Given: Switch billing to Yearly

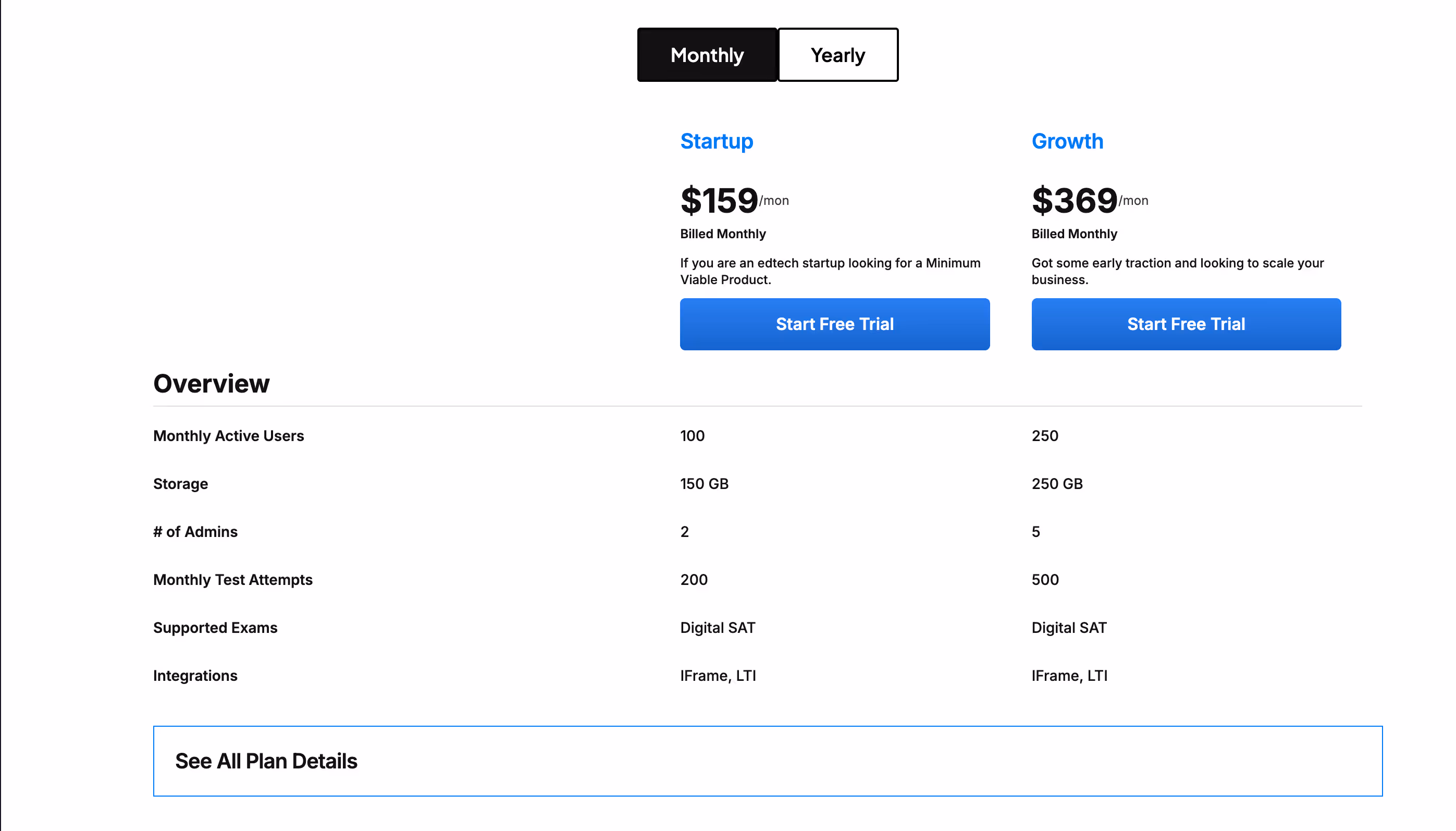Looking at the screenshot, I should 837,55.
